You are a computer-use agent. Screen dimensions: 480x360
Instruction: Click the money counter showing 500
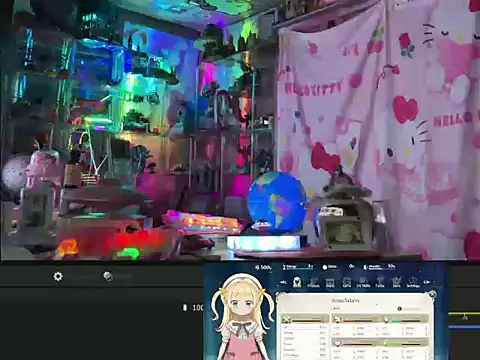(x=263, y=267)
